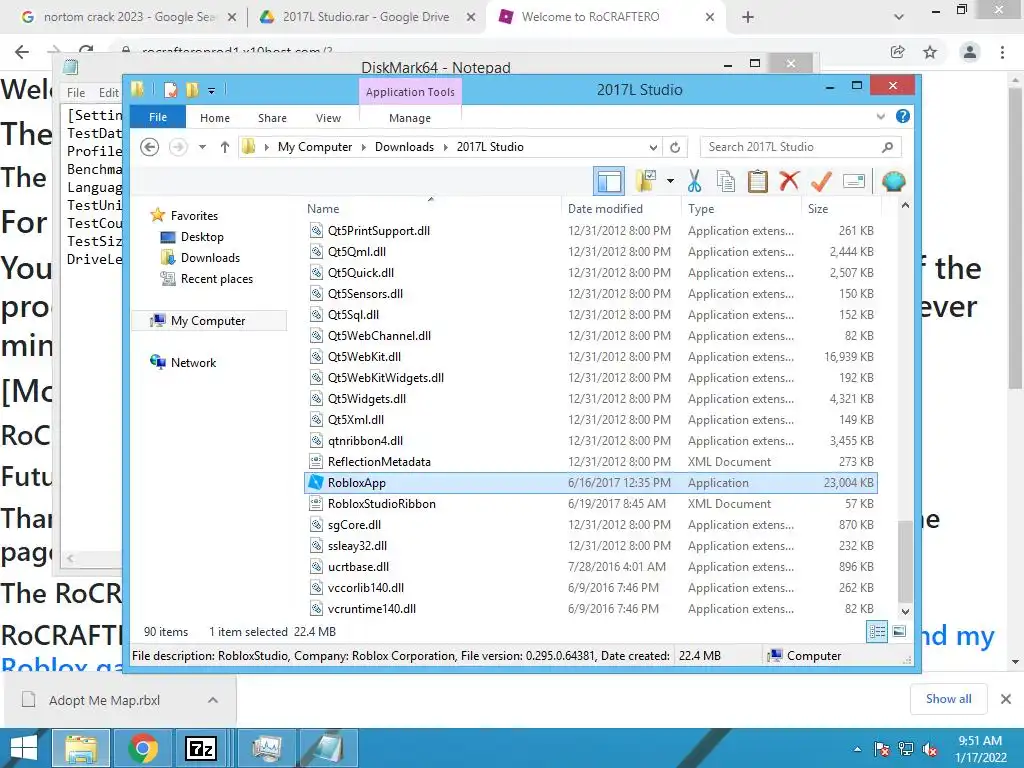Switch to the Share ribbon tab
1024x768 pixels.
click(272, 118)
